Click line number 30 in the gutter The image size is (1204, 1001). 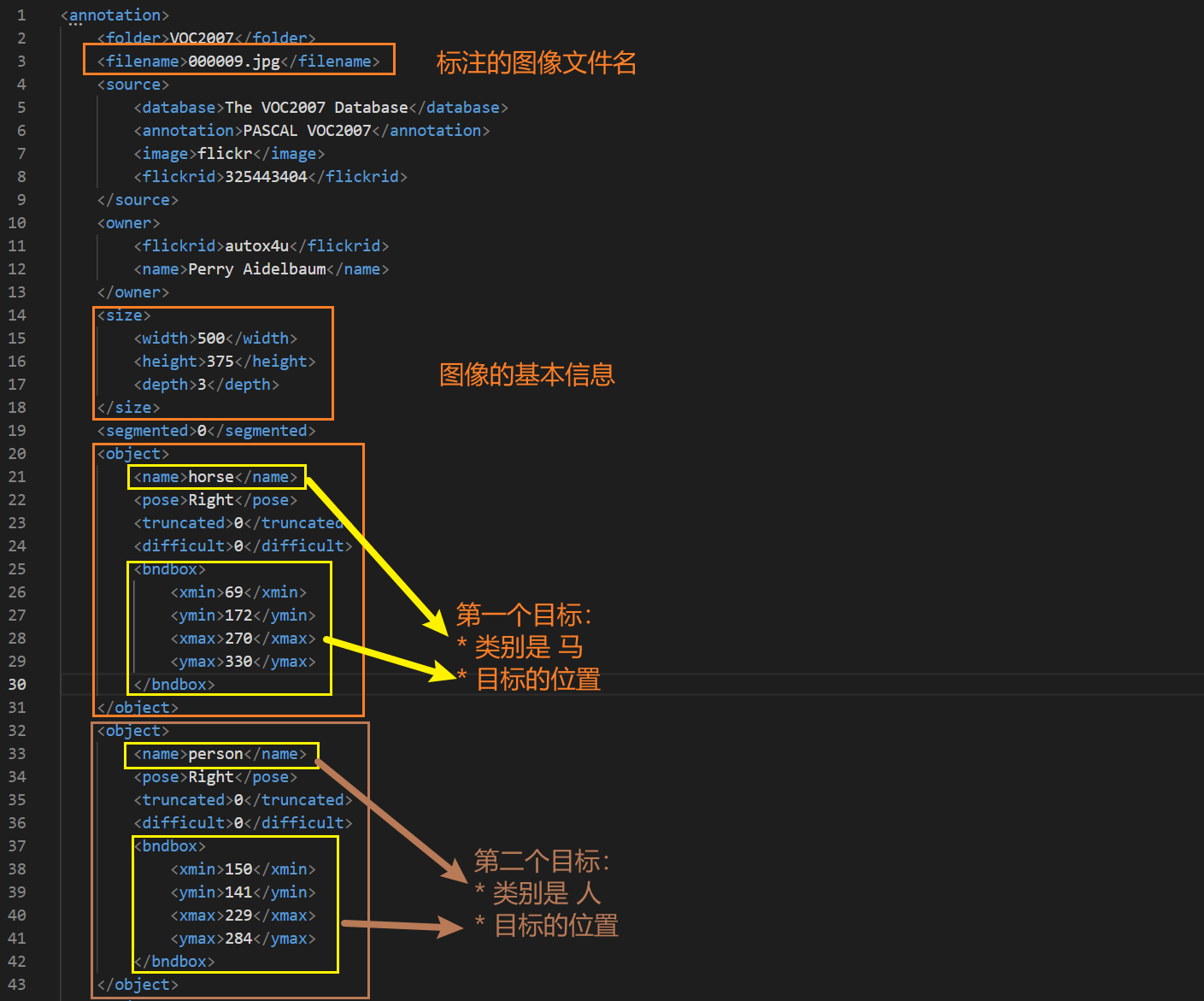pos(17,684)
